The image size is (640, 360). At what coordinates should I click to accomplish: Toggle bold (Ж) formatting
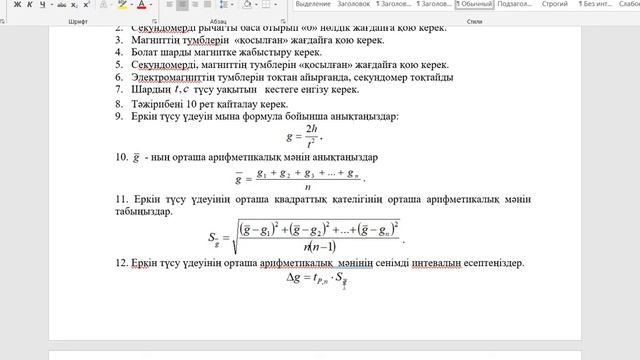pos(17,5)
